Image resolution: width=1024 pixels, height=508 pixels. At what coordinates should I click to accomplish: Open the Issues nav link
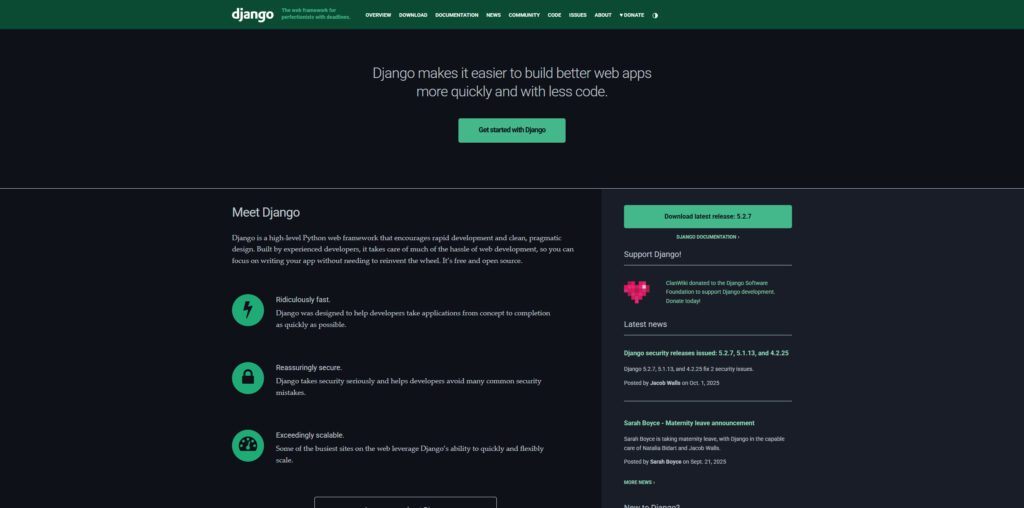(578, 15)
